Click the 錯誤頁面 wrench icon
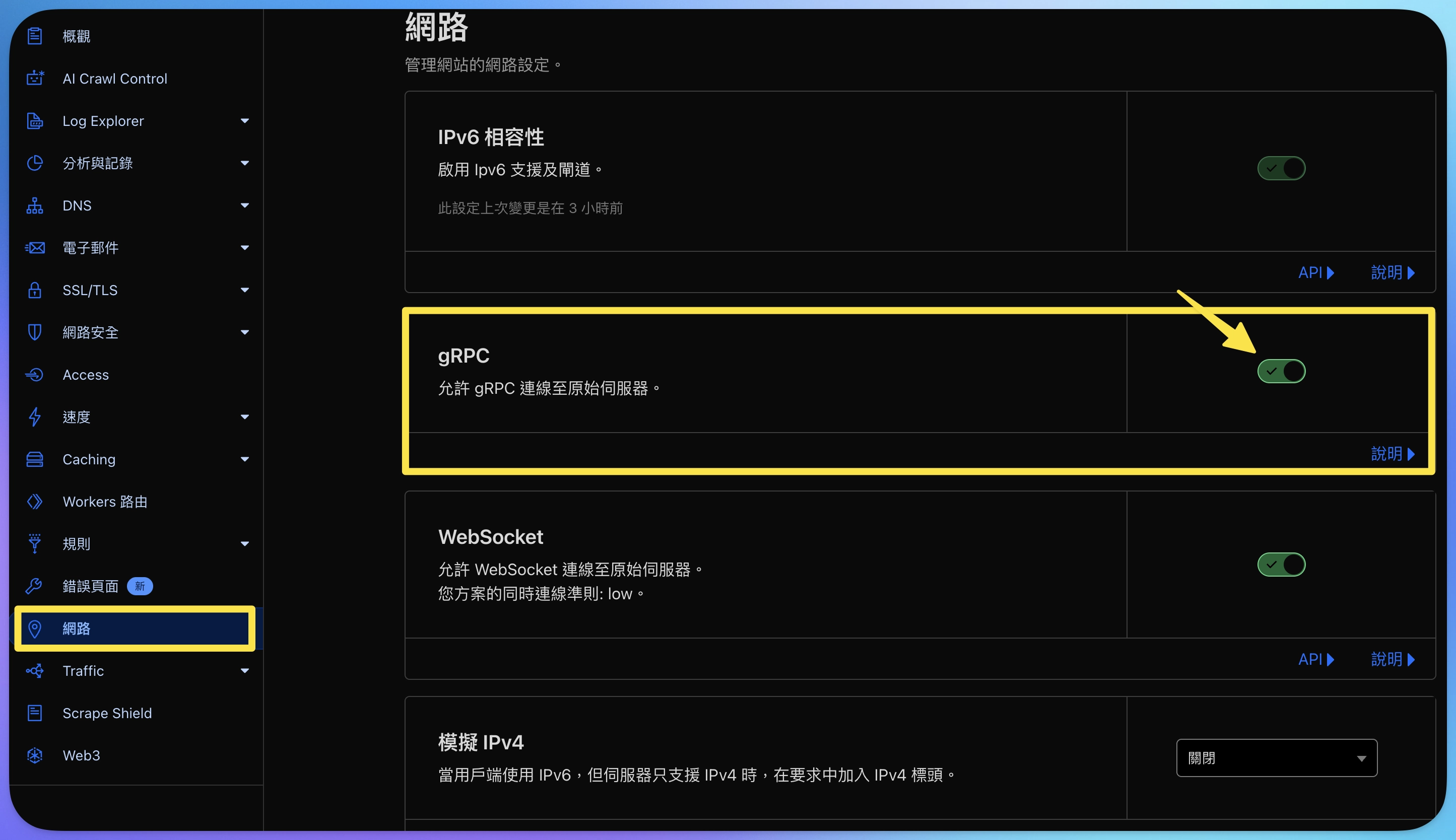Viewport: 1456px width, 840px height. pyautogui.click(x=34, y=586)
